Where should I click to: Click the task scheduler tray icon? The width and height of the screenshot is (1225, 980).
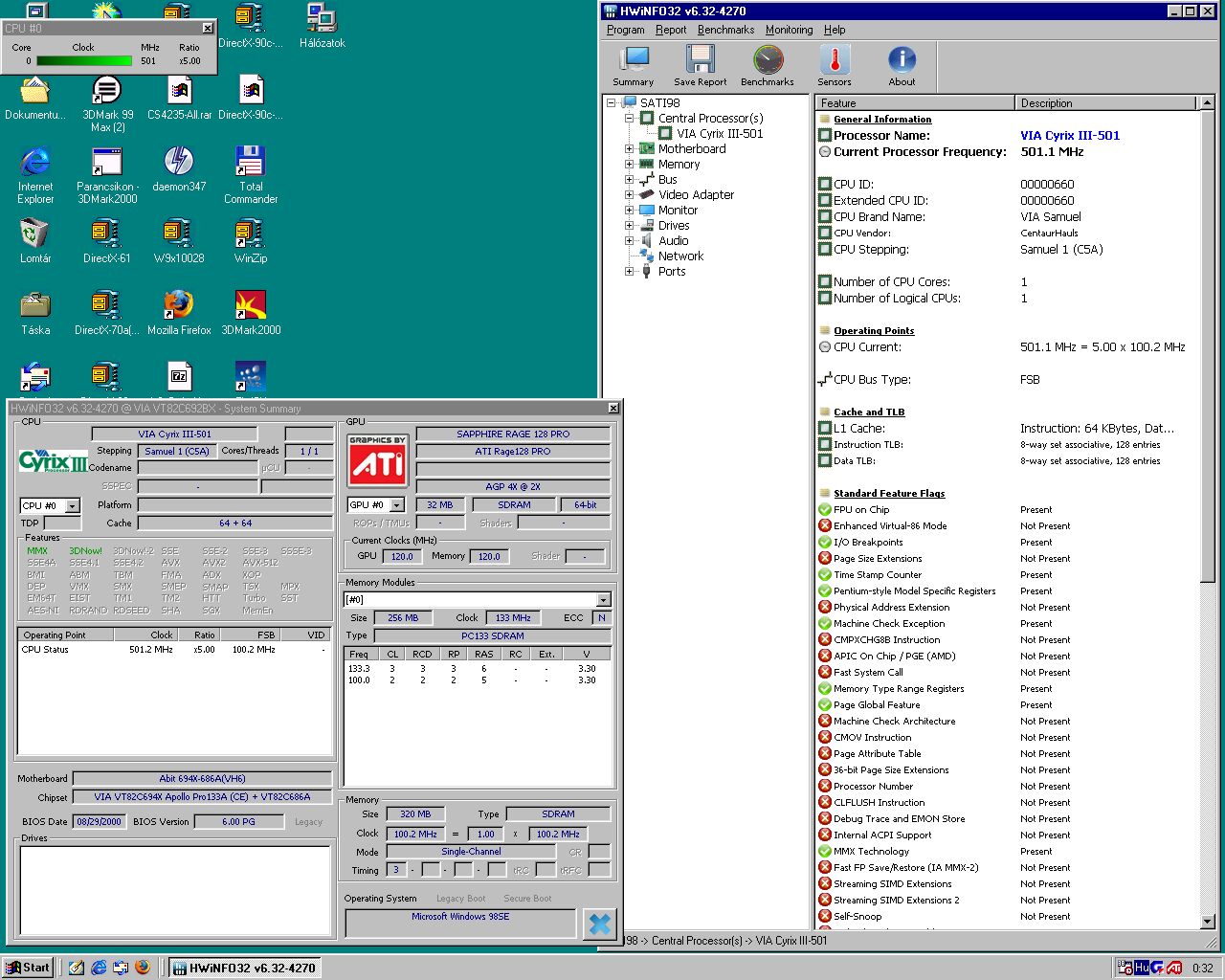click(1125, 968)
